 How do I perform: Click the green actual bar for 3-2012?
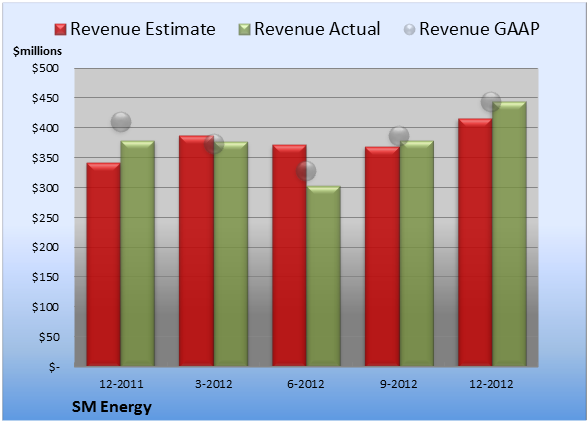pyautogui.click(x=231, y=254)
